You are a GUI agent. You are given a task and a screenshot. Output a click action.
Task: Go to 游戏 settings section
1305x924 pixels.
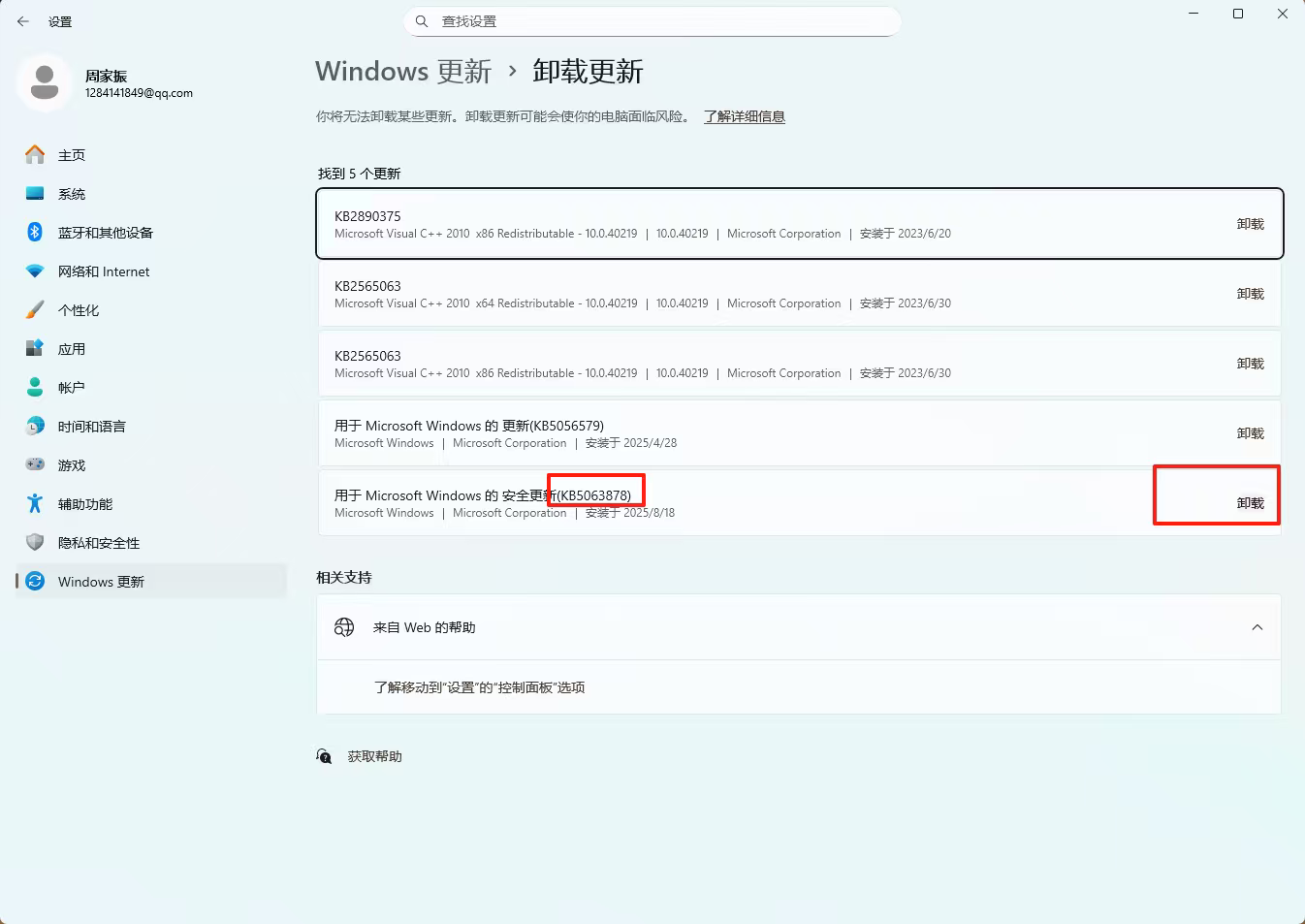[x=72, y=465]
